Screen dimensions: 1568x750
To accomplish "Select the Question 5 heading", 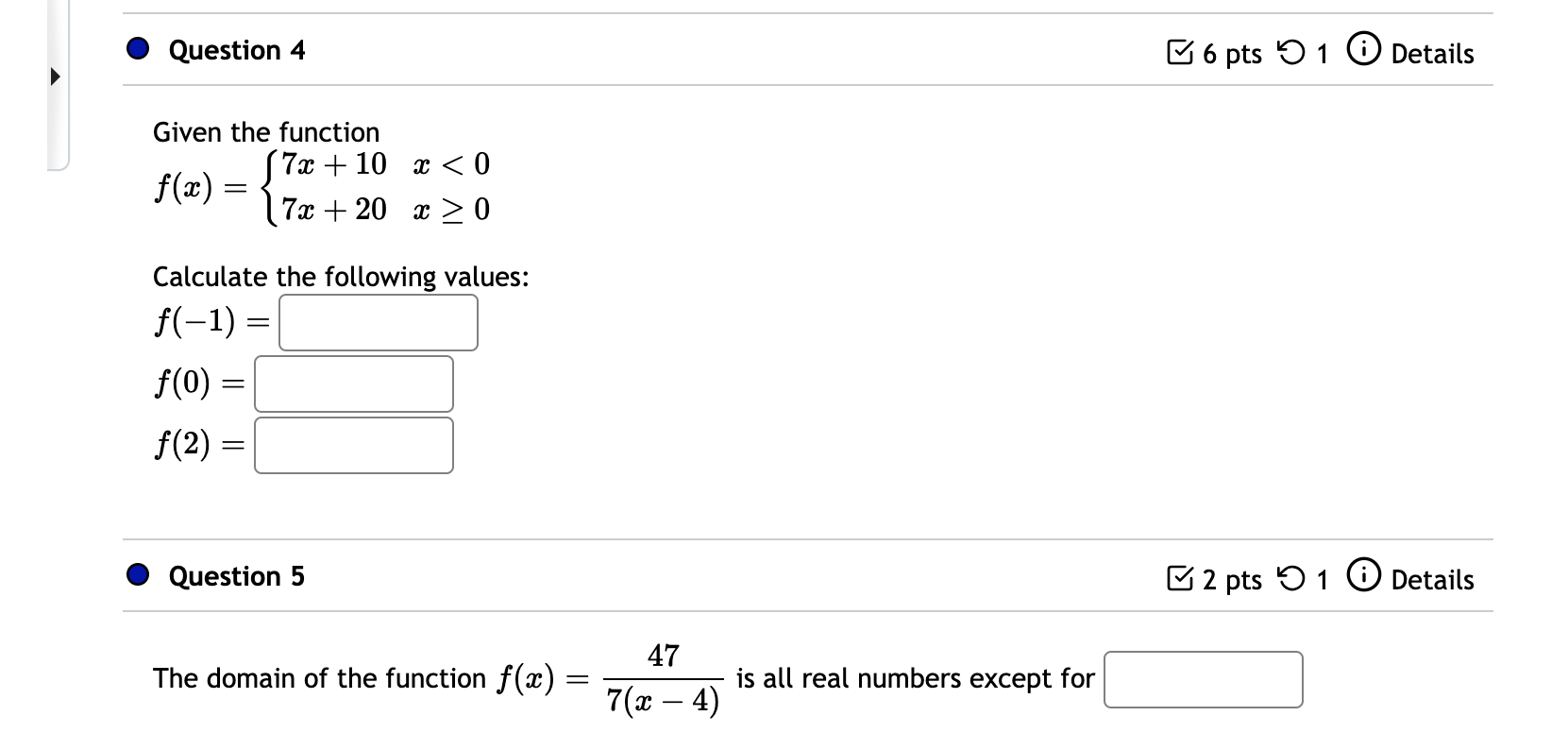I will (235, 576).
